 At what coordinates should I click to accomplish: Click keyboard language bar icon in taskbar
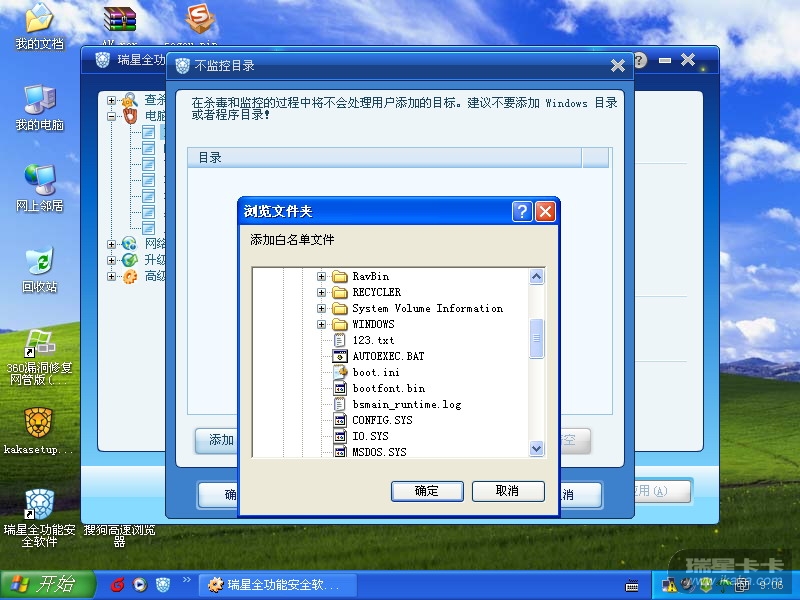pos(632,586)
